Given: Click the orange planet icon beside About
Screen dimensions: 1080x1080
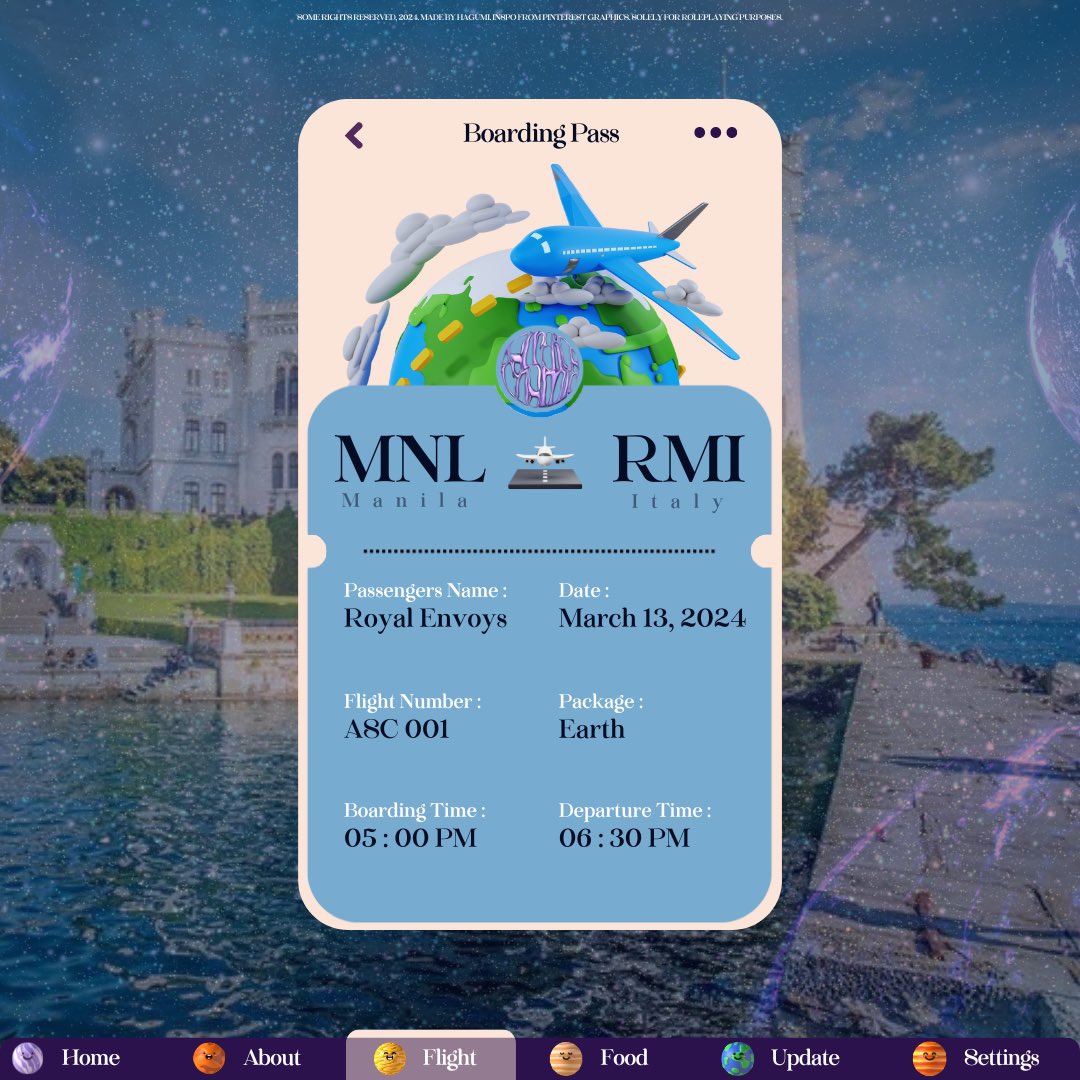Looking at the screenshot, I should pos(209,1058).
